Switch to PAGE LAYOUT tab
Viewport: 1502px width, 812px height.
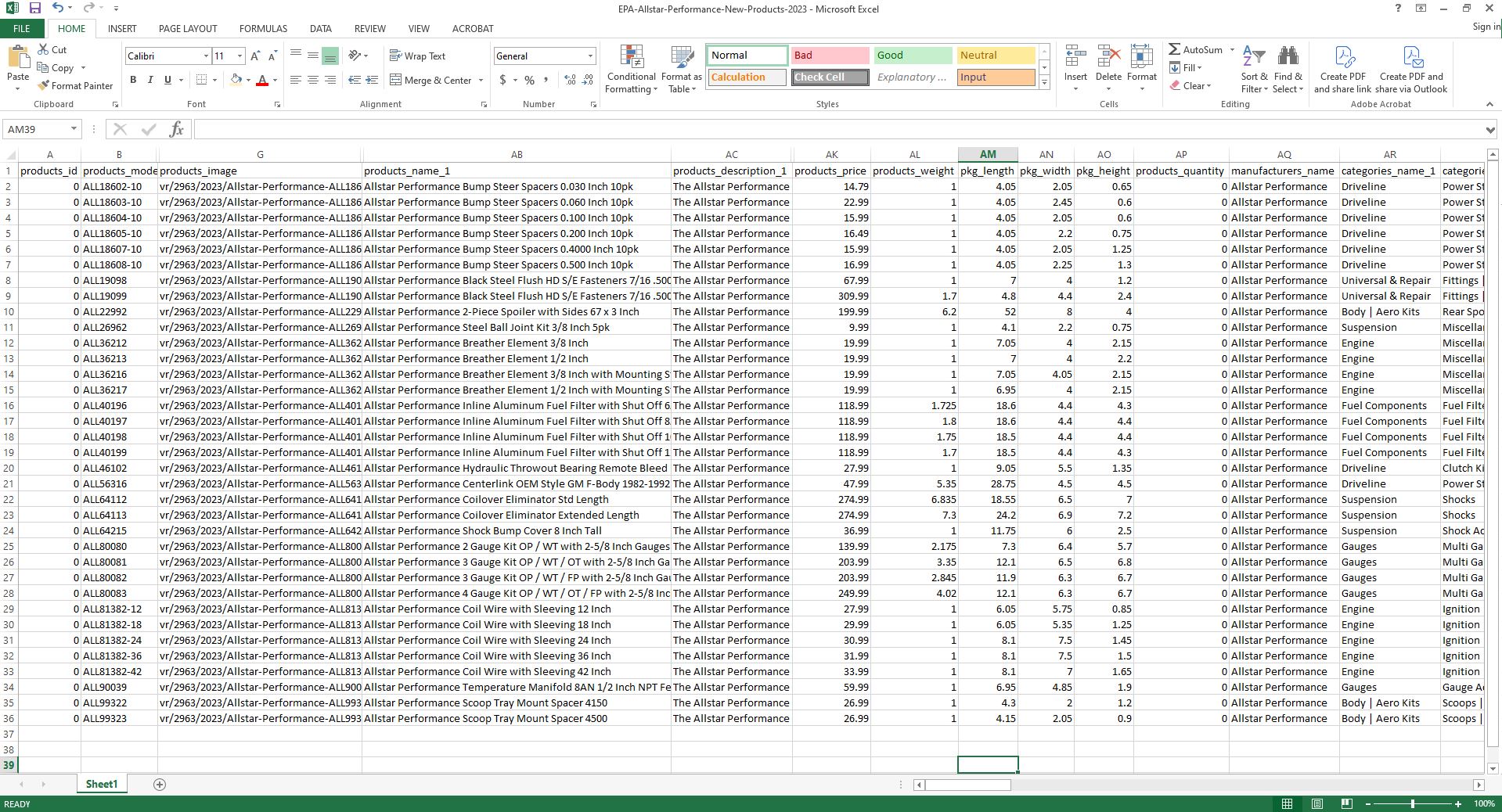[188, 28]
